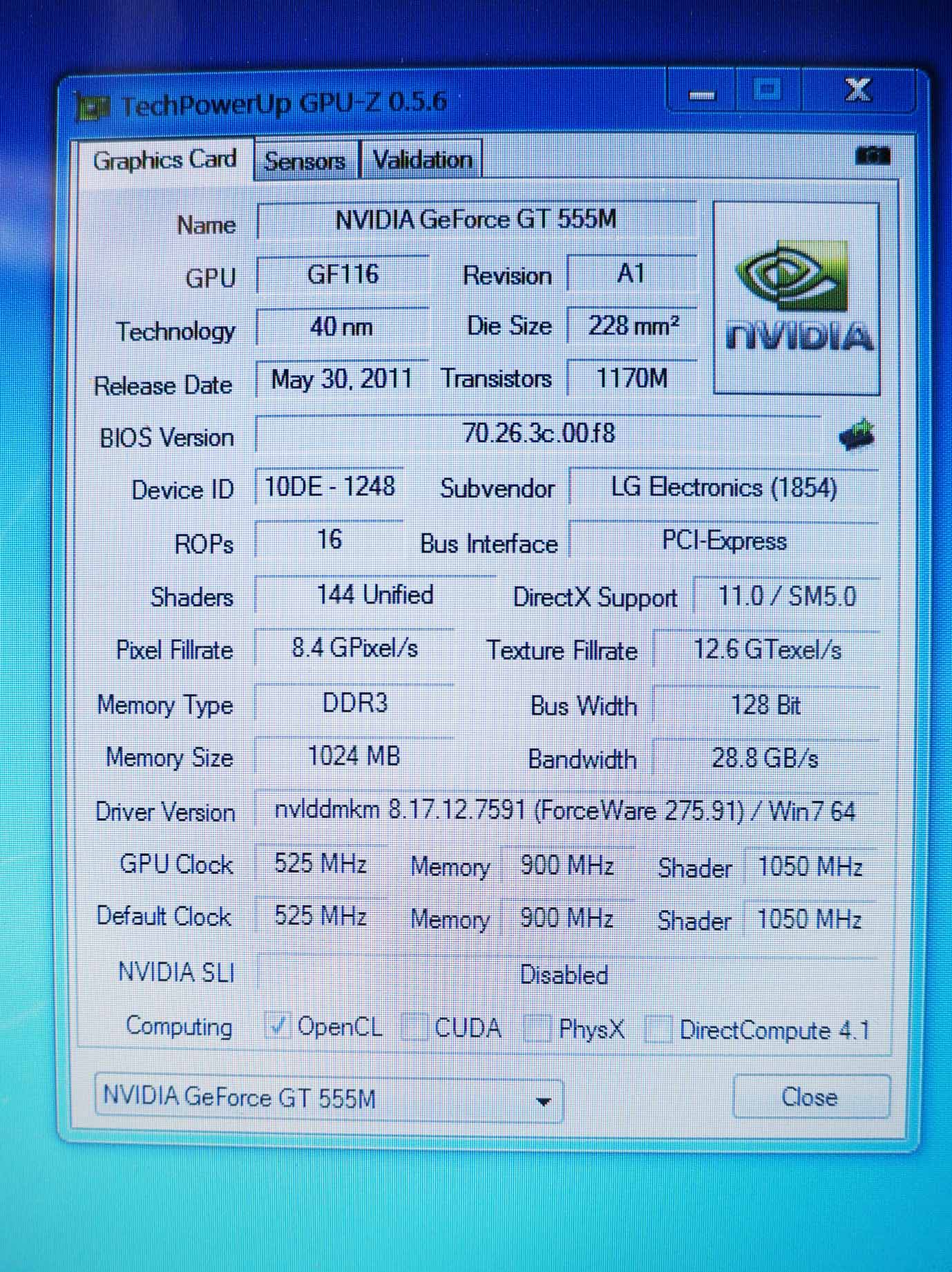Click the Driver Version label
The height and width of the screenshot is (1272, 952).
pos(165,812)
